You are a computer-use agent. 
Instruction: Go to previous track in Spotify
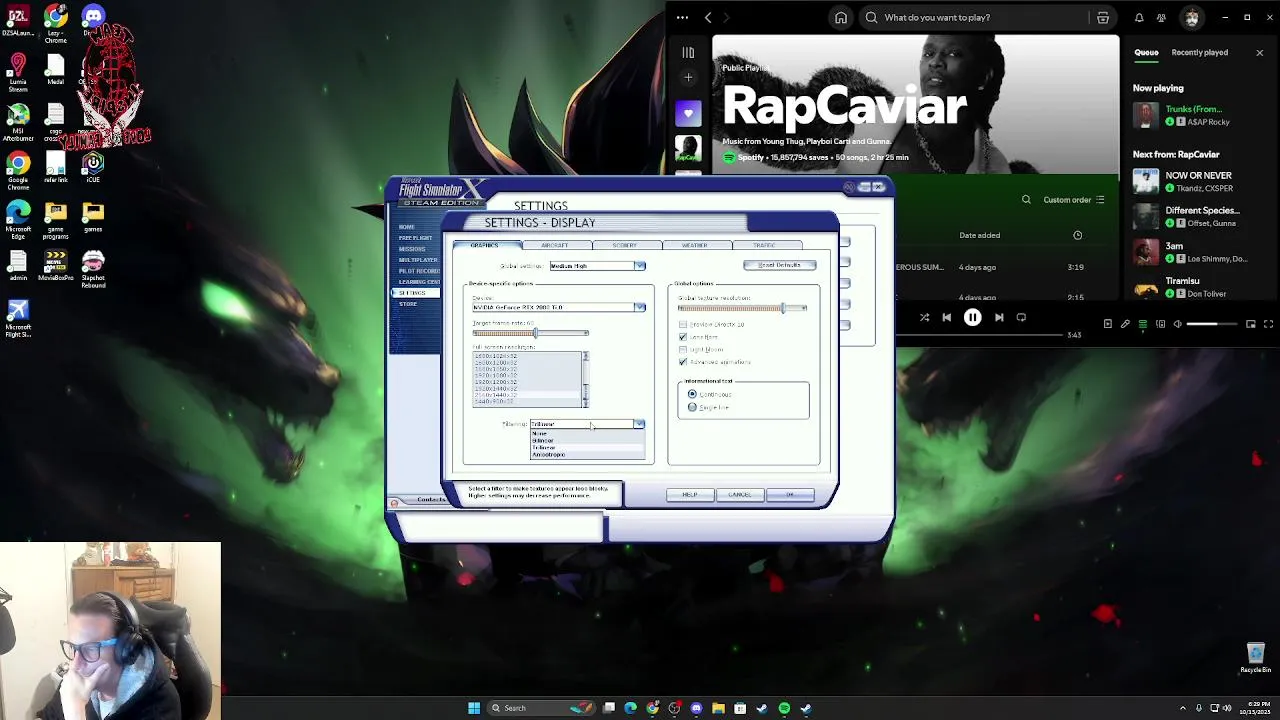[946, 318]
